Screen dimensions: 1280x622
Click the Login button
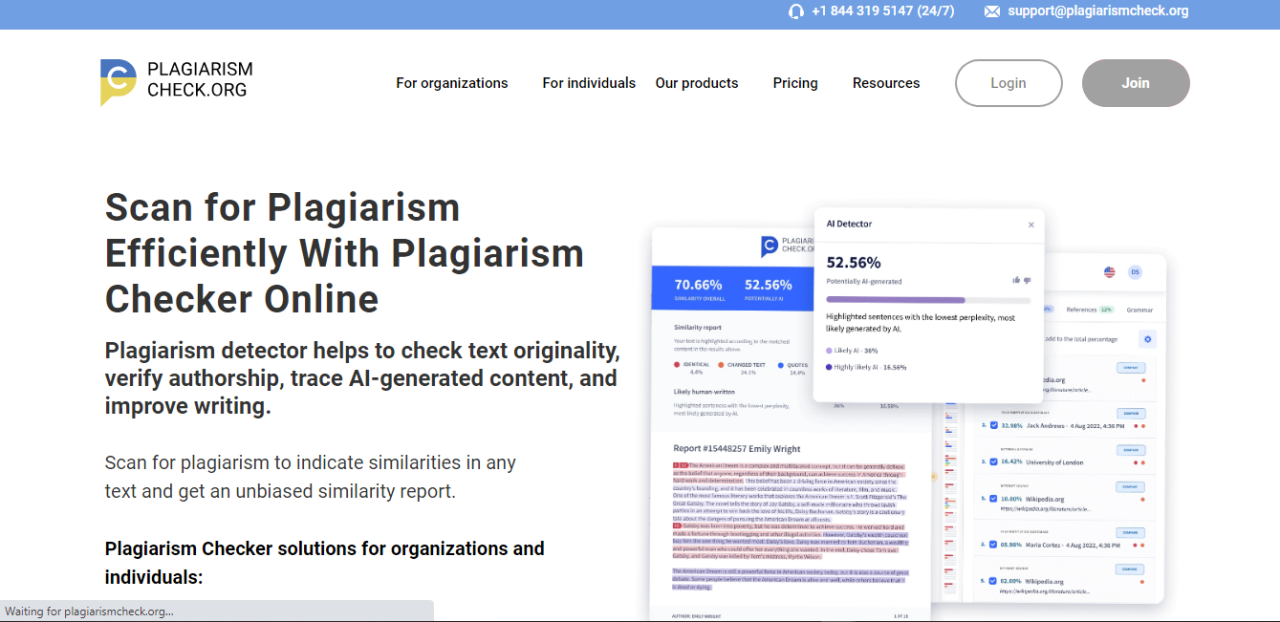click(x=1008, y=83)
